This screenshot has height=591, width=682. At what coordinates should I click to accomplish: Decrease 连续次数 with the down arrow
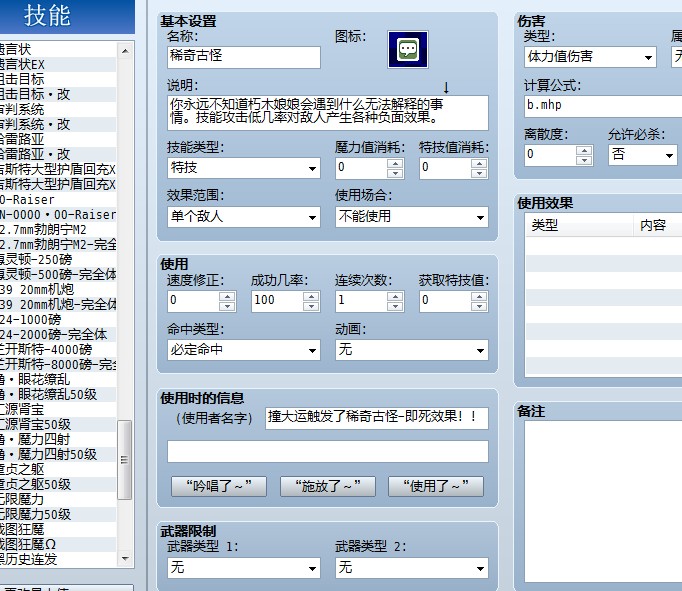(x=395, y=306)
